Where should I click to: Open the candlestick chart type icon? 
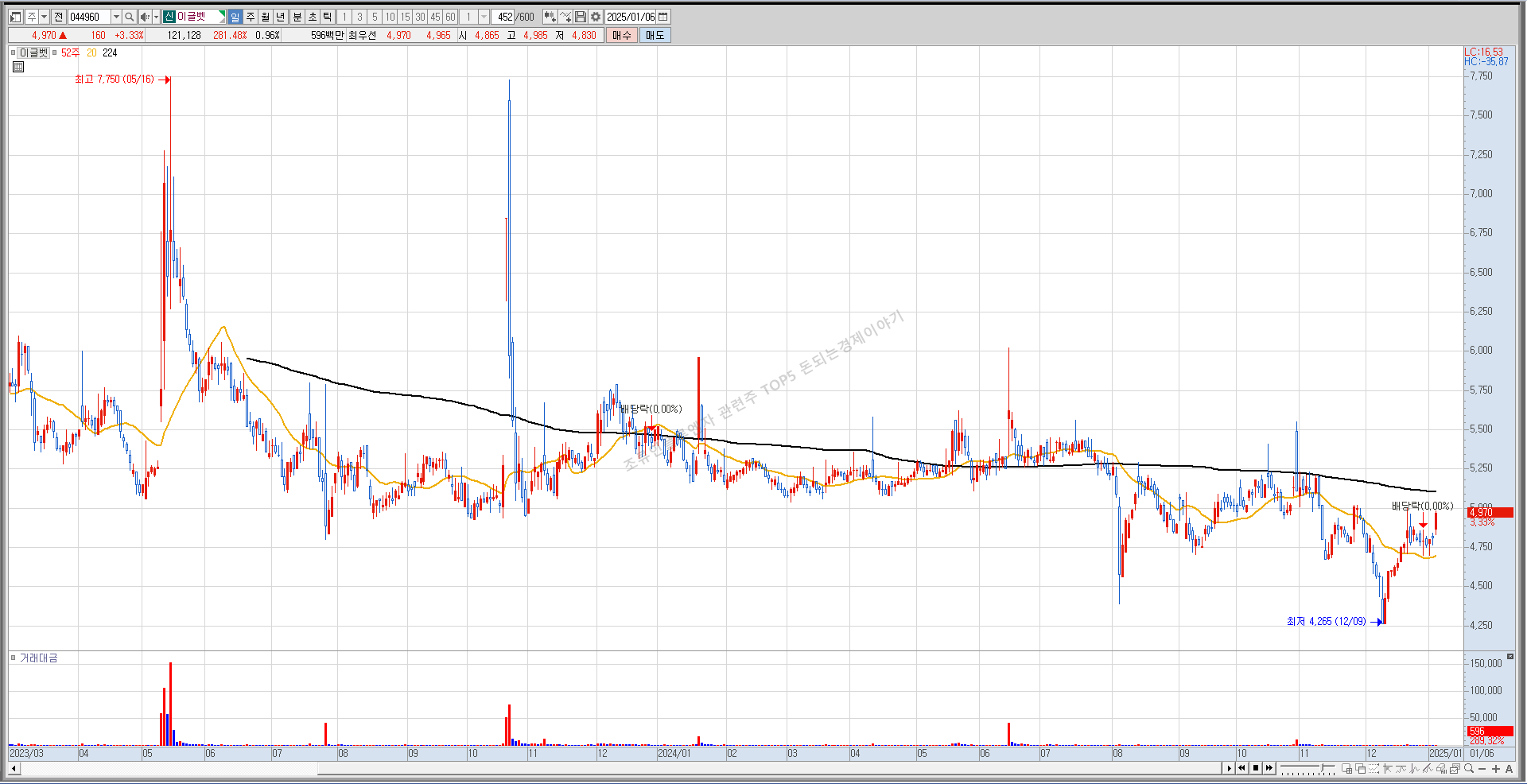pyautogui.click(x=550, y=17)
